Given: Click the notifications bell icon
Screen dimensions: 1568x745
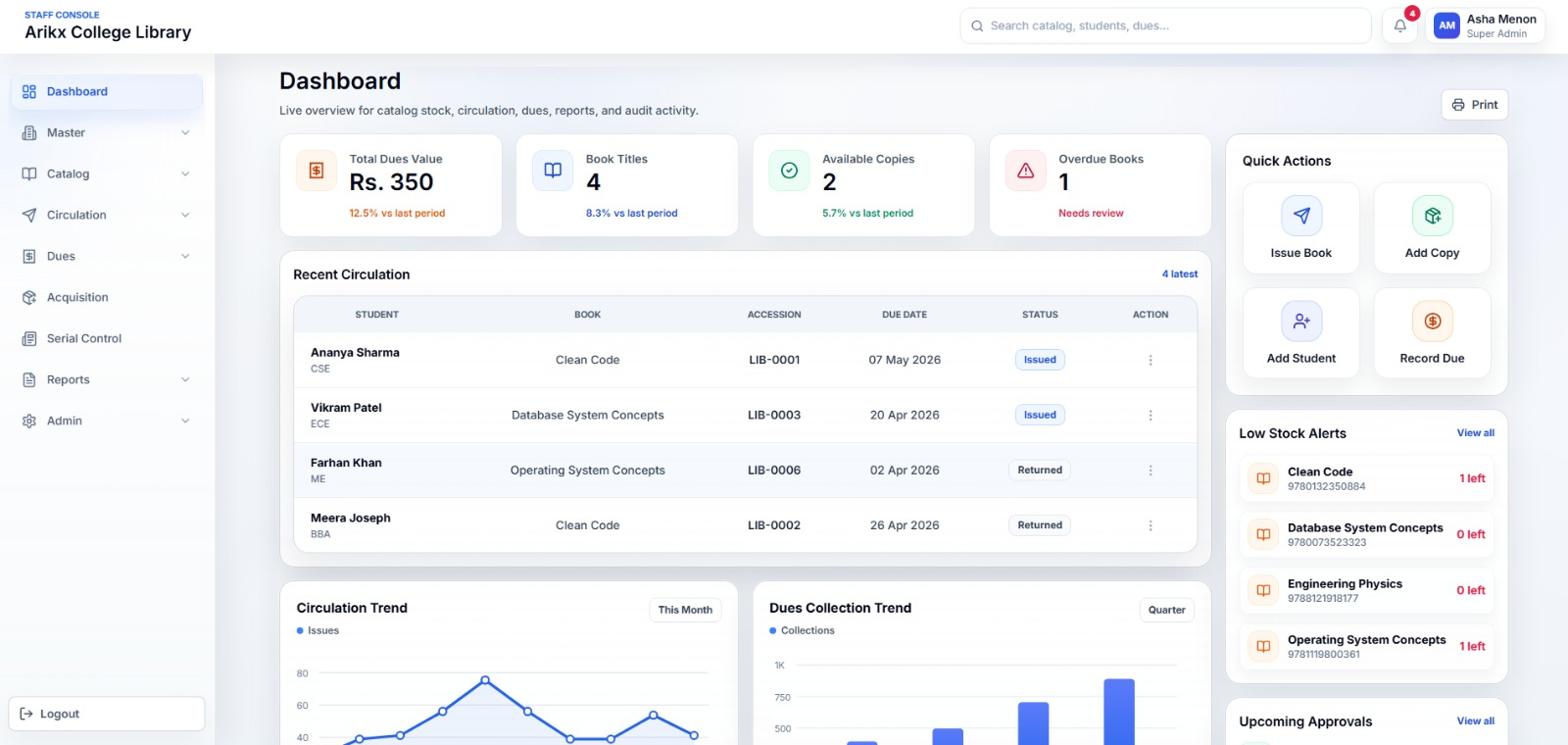Looking at the screenshot, I should click(x=1399, y=26).
